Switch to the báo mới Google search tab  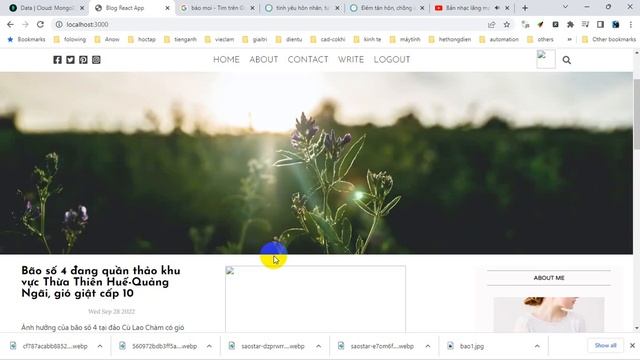(218, 8)
